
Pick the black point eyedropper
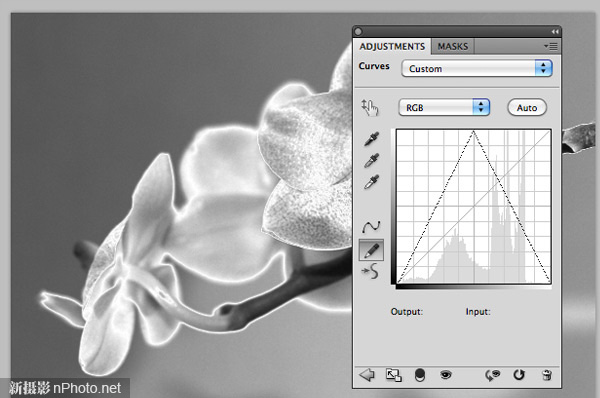[372, 139]
